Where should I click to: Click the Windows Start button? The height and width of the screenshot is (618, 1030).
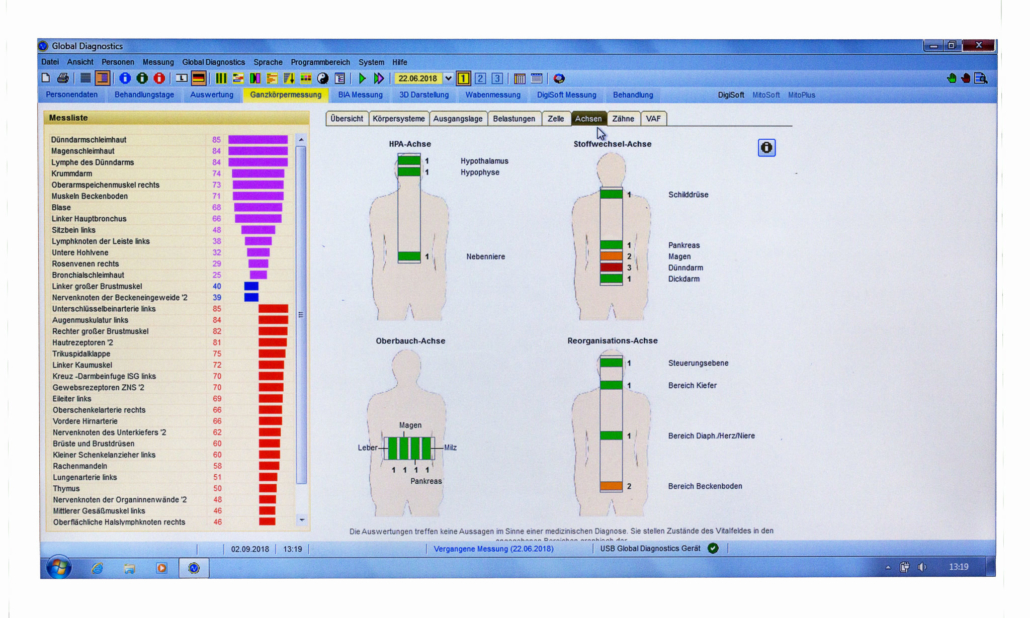coord(59,567)
